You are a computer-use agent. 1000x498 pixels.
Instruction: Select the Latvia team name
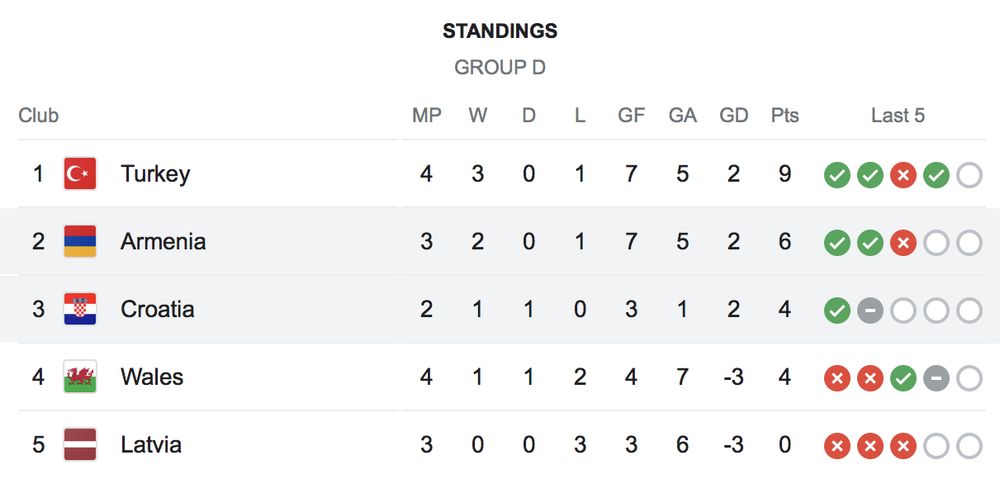[151, 444]
